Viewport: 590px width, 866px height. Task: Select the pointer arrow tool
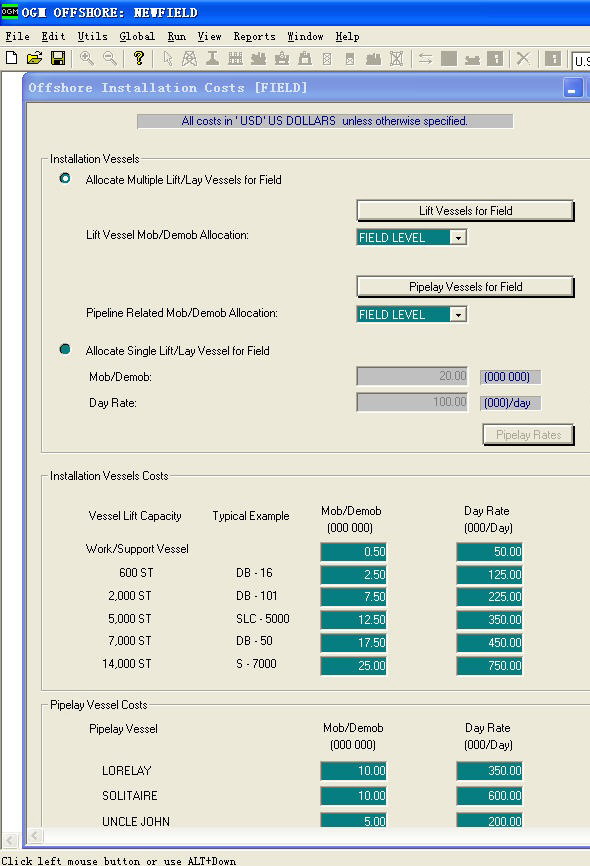pos(168,58)
